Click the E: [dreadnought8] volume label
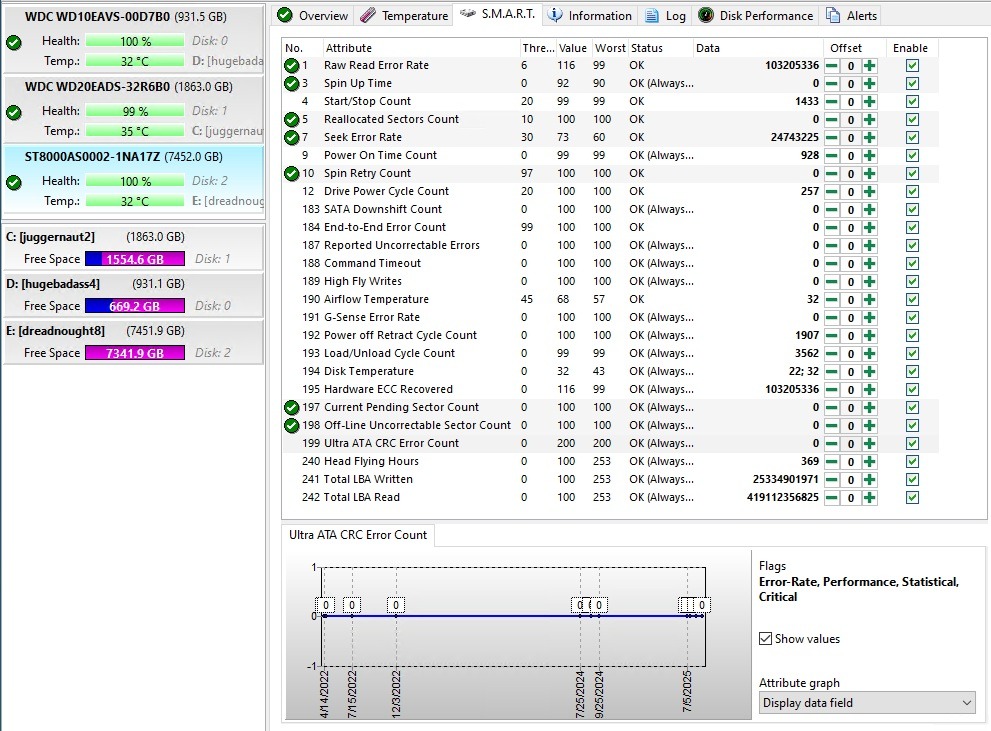Image resolution: width=991 pixels, height=731 pixels. pyautogui.click(x=55, y=330)
